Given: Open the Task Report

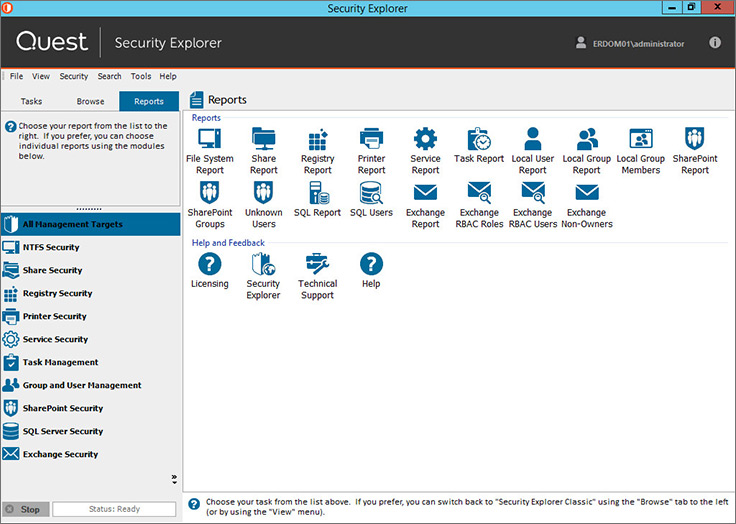Looking at the screenshot, I should tap(479, 145).
